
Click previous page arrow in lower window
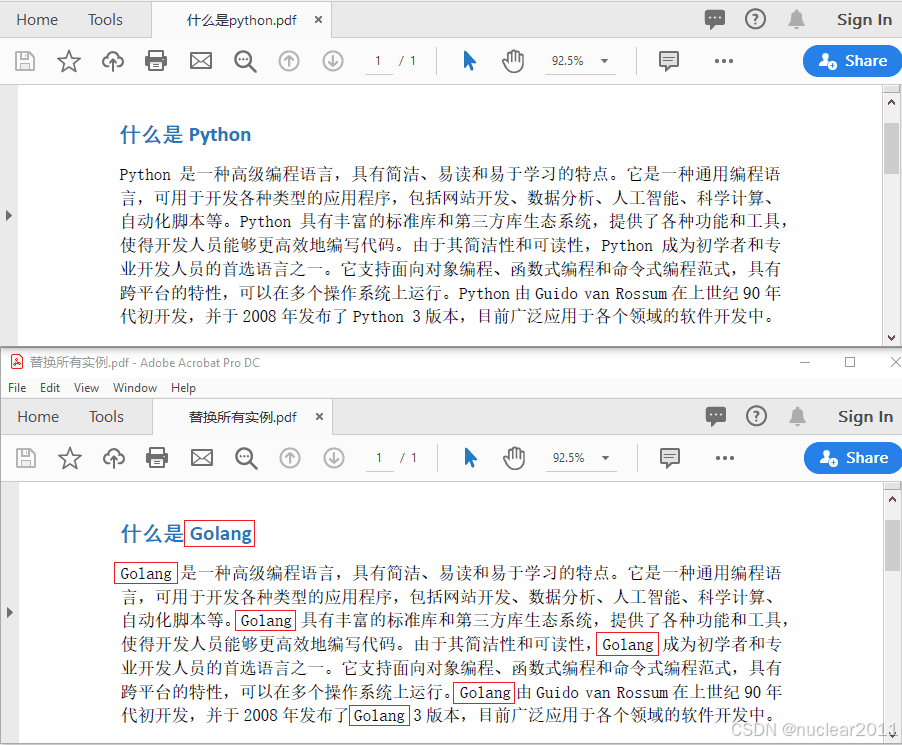pos(290,458)
